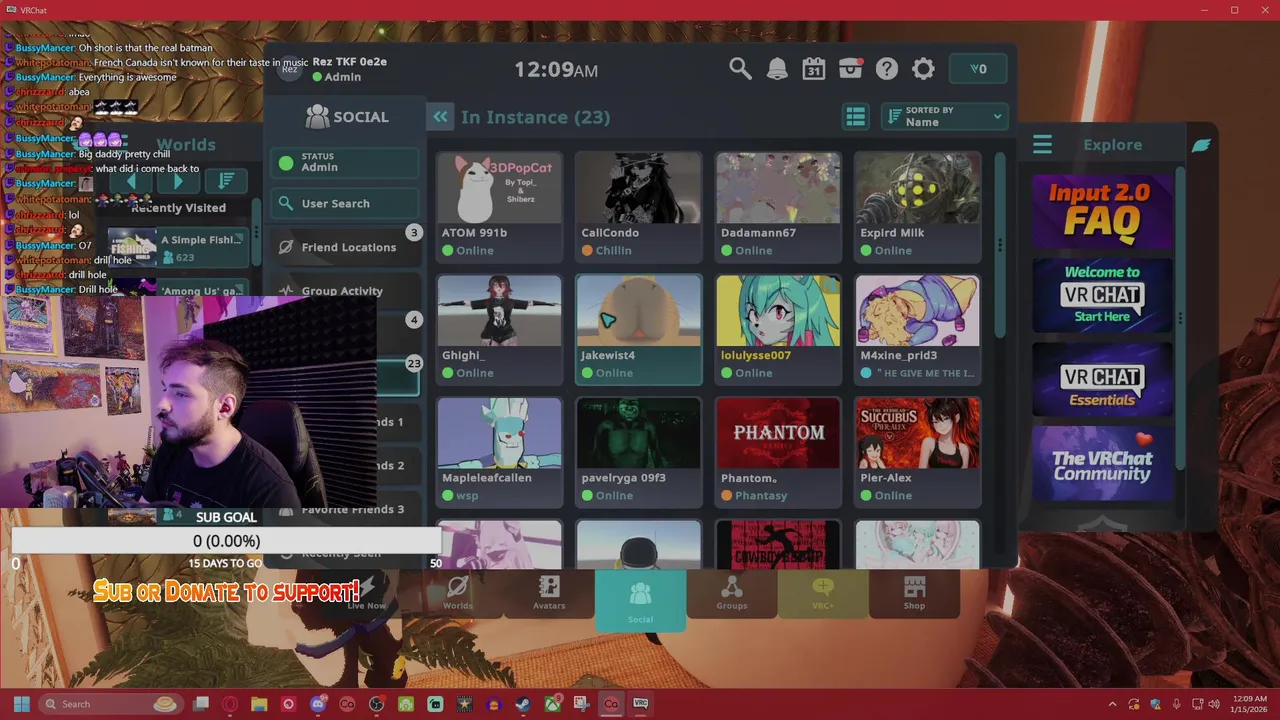The height and width of the screenshot is (720, 1280).
Task: Open Ghighi_ user card
Action: pos(499,329)
